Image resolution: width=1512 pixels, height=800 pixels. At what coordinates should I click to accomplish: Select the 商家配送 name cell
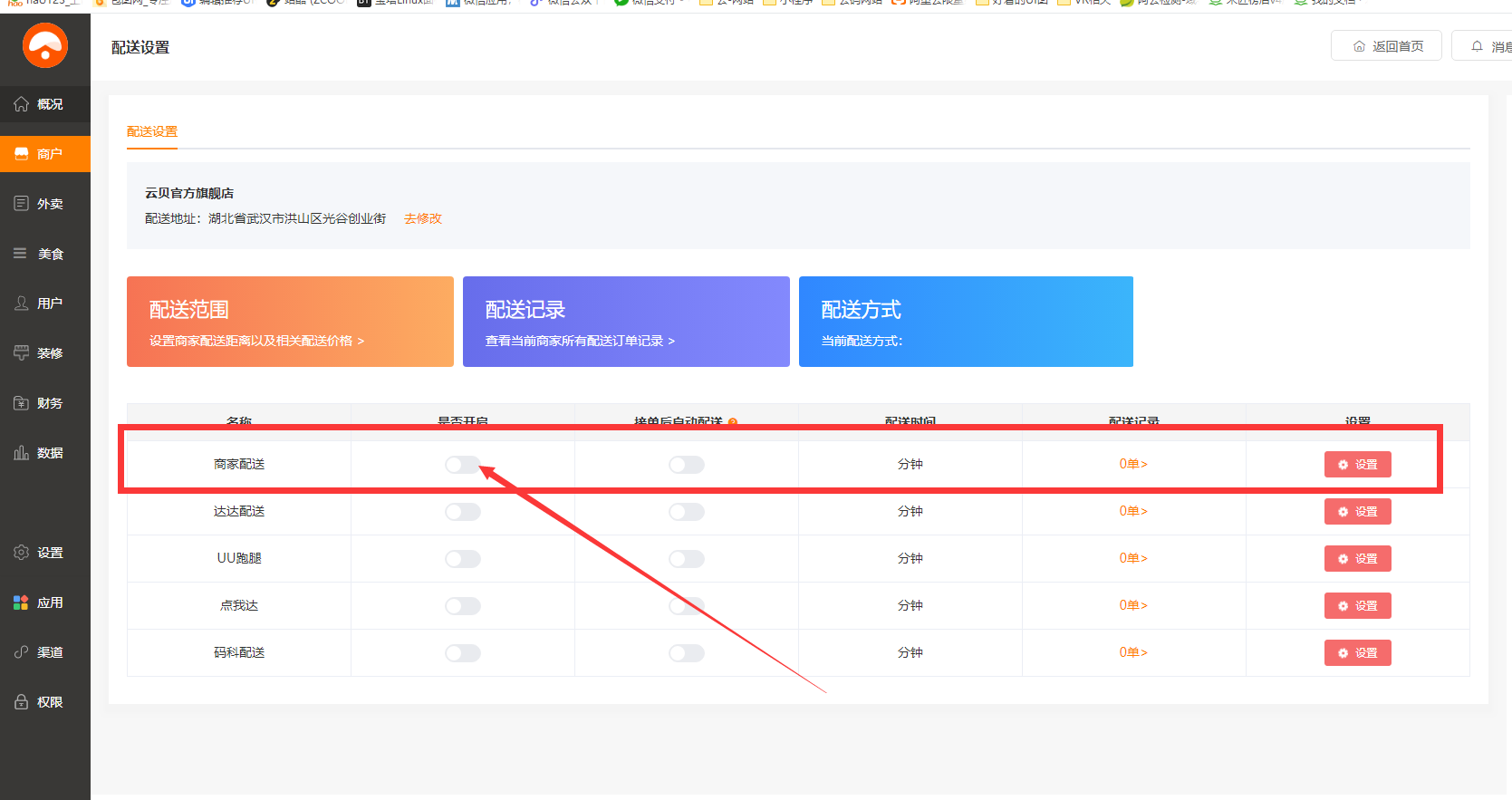pyautogui.click(x=239, y=464)
